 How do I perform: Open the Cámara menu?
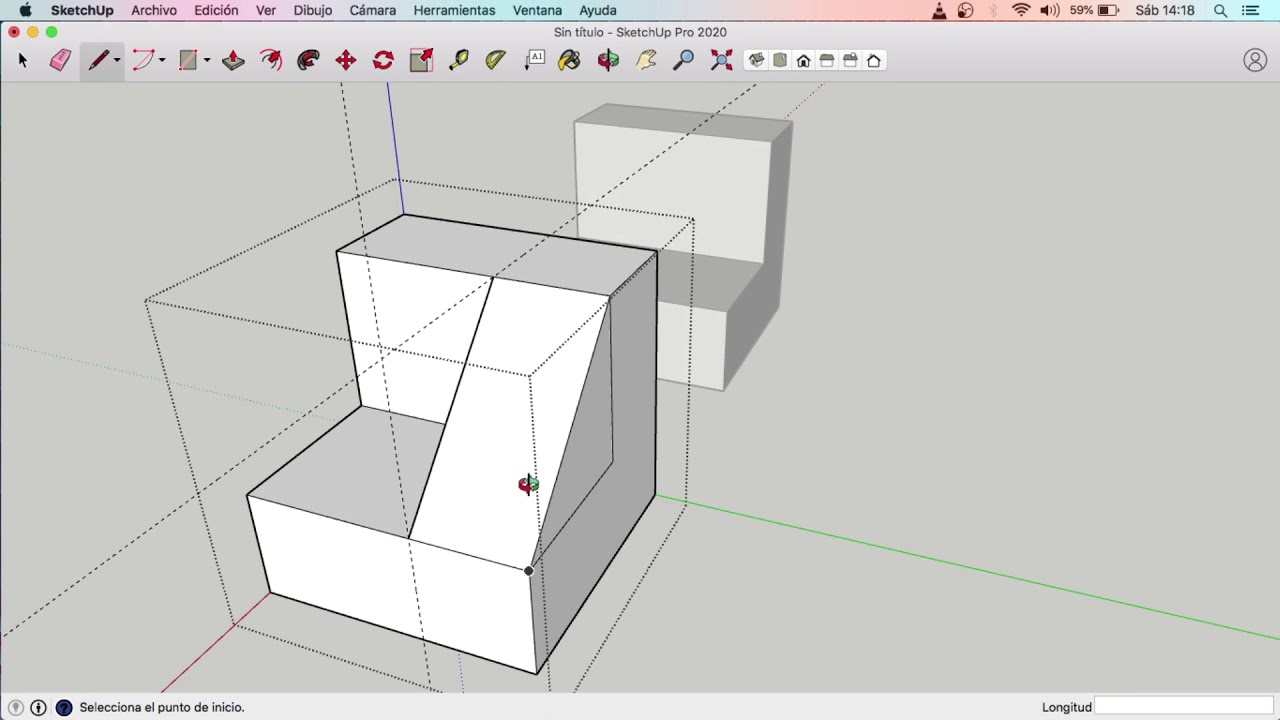(373, 10)
